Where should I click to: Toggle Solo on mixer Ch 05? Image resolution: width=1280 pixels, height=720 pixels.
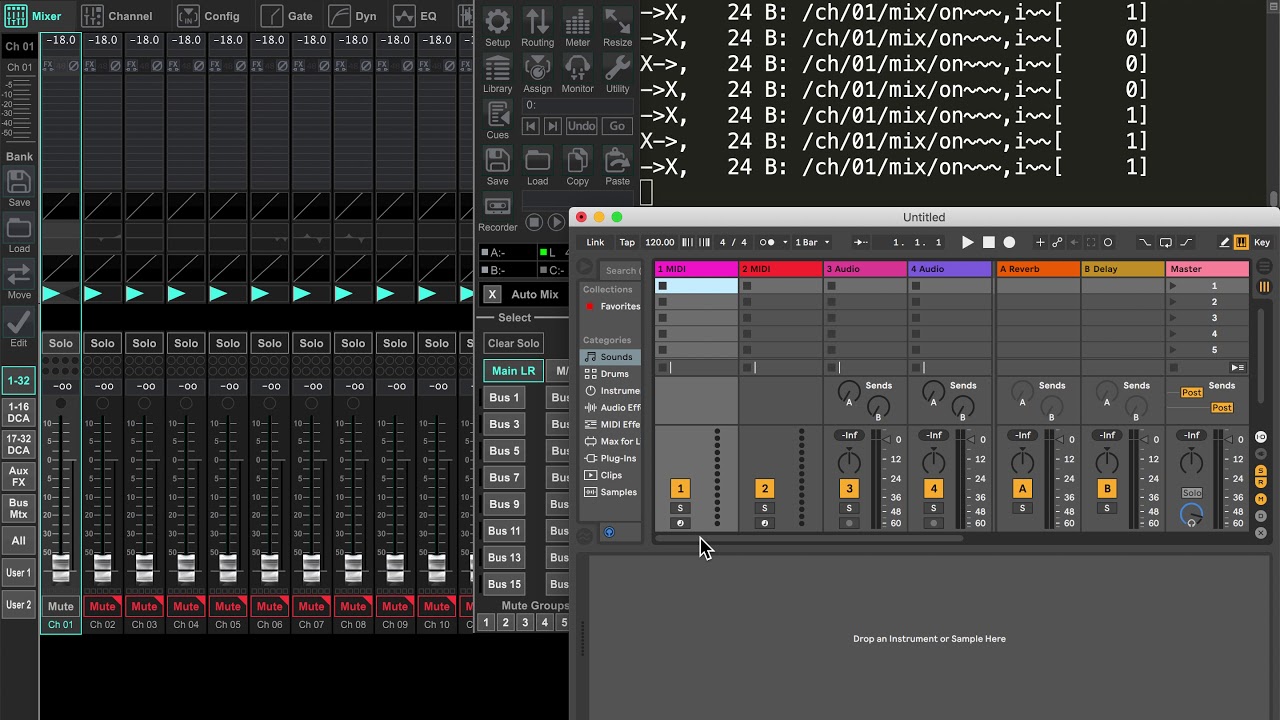(228, 343)
